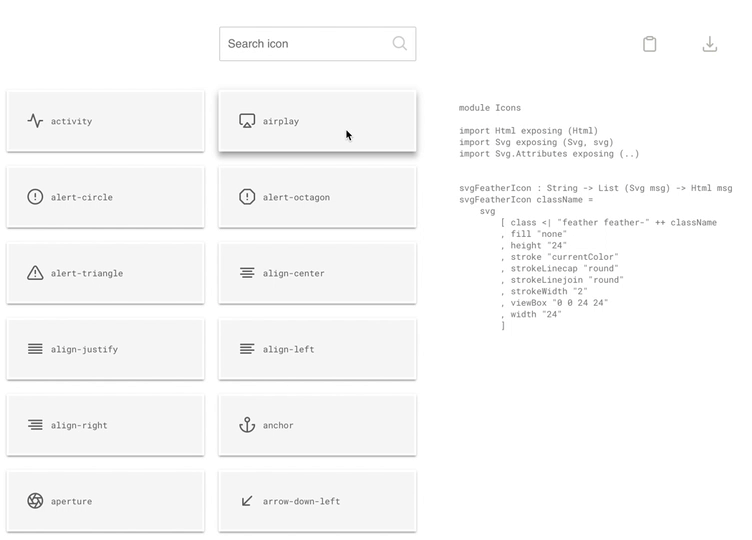This screenshot has width=752, height=540.
Task: Select the alert-circle icon
Action: coord(35,197)
